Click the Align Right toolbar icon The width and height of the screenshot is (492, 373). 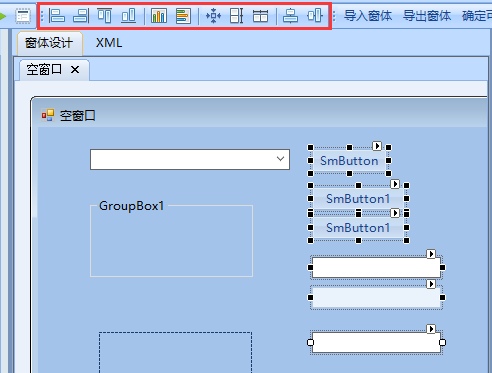(81, 16)
